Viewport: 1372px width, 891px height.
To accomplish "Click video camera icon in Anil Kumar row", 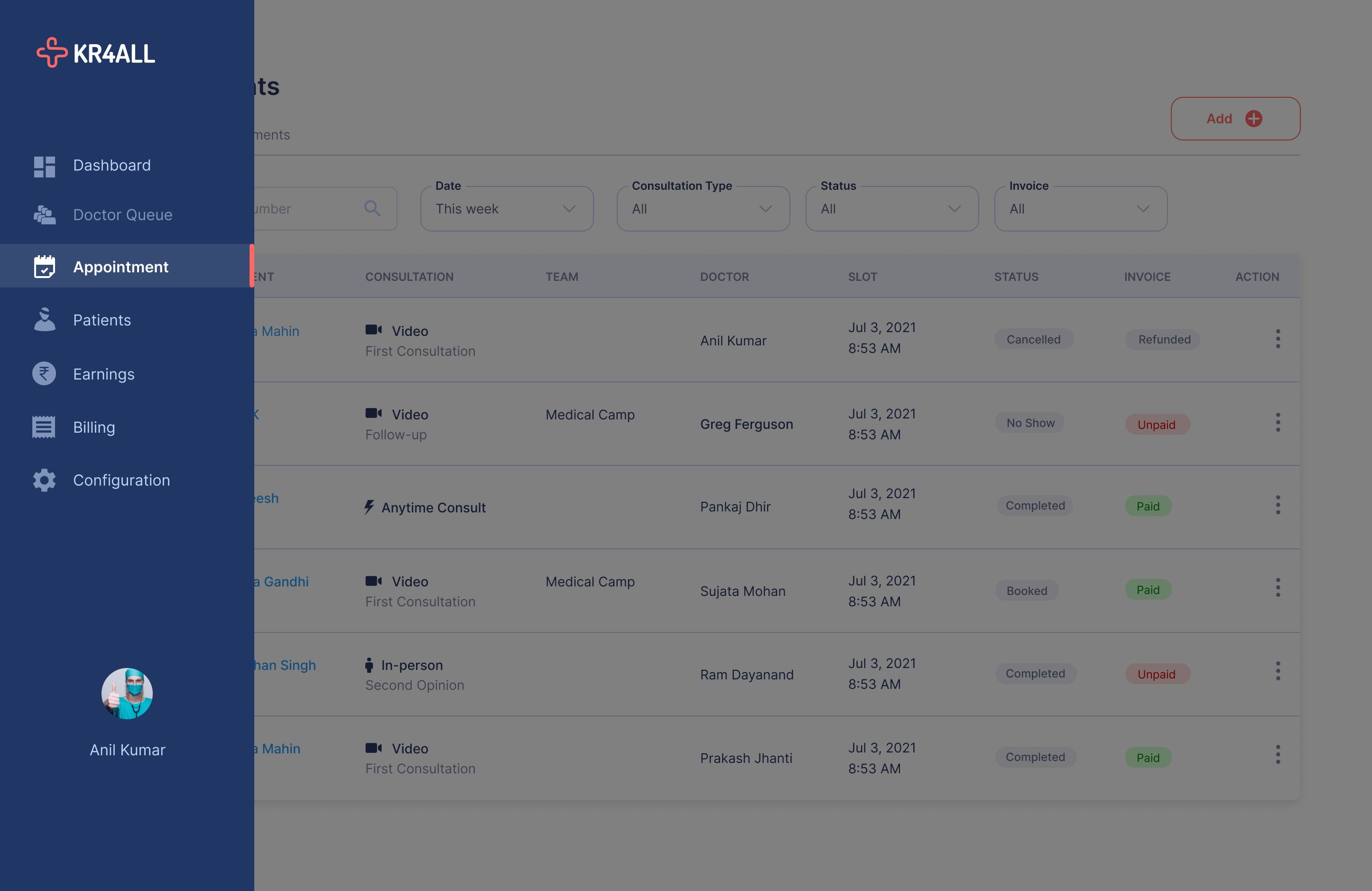I will coord(373,330).
